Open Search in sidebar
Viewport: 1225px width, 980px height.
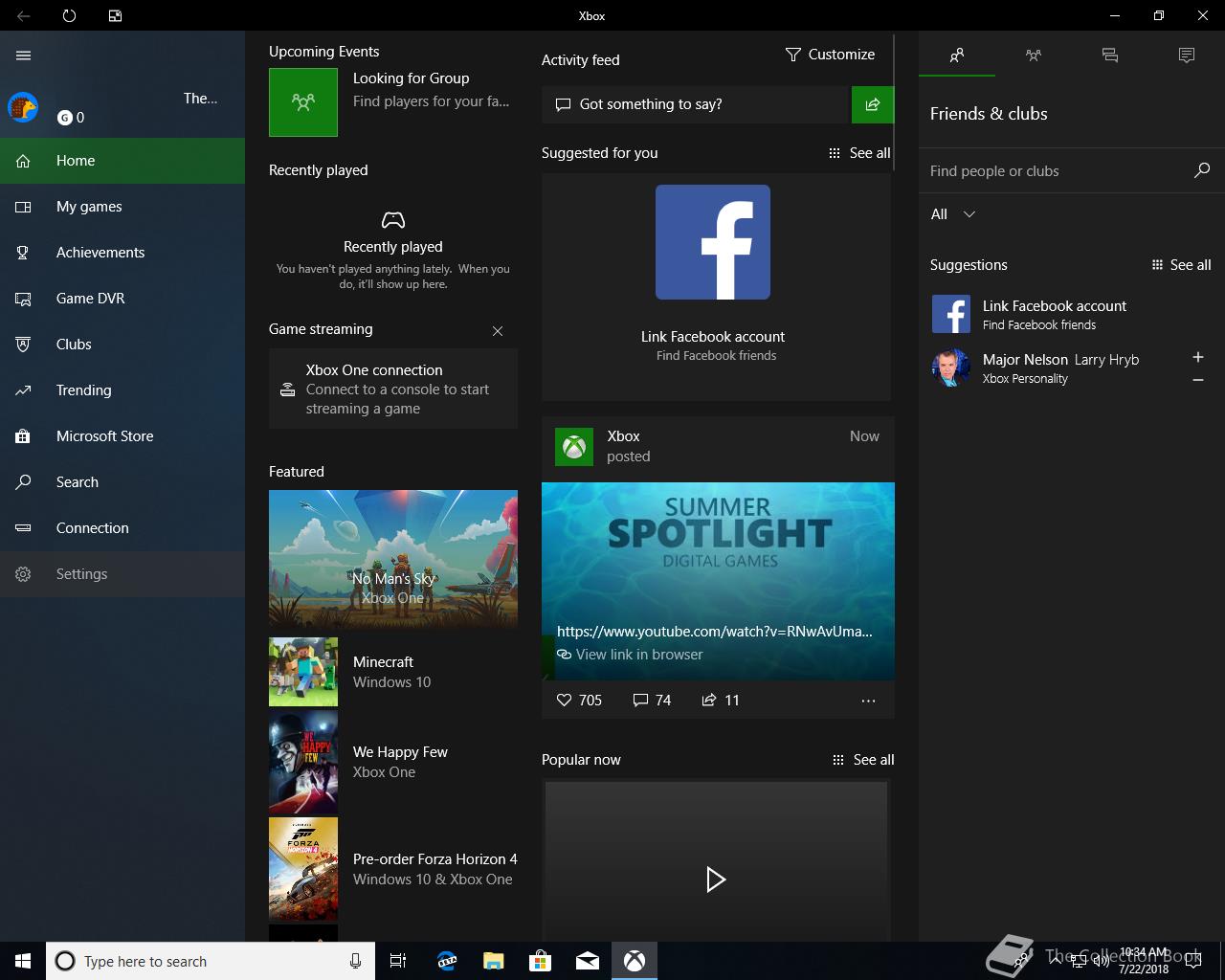coord(122,482)
